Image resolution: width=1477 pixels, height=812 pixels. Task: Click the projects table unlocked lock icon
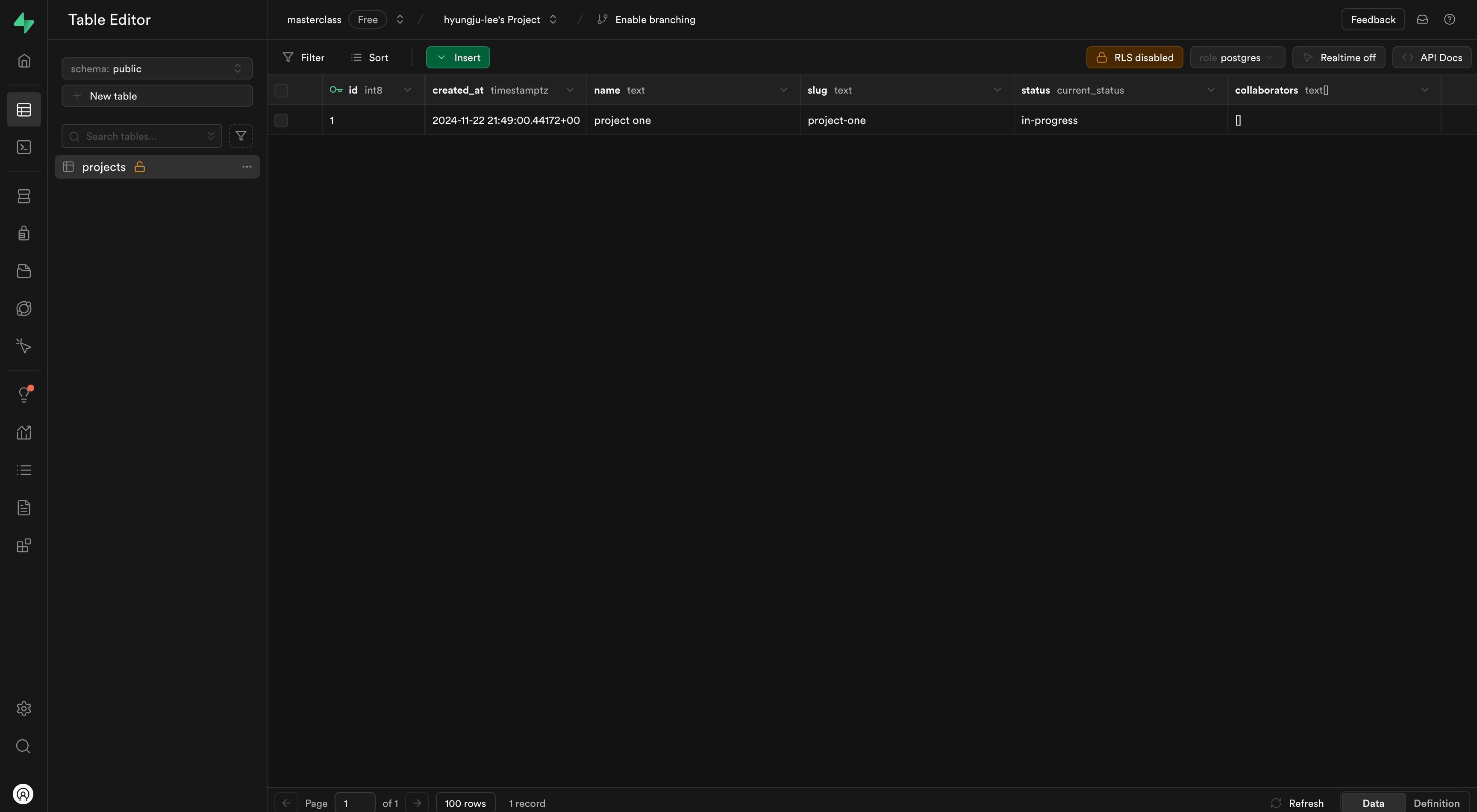coord(139,167)
